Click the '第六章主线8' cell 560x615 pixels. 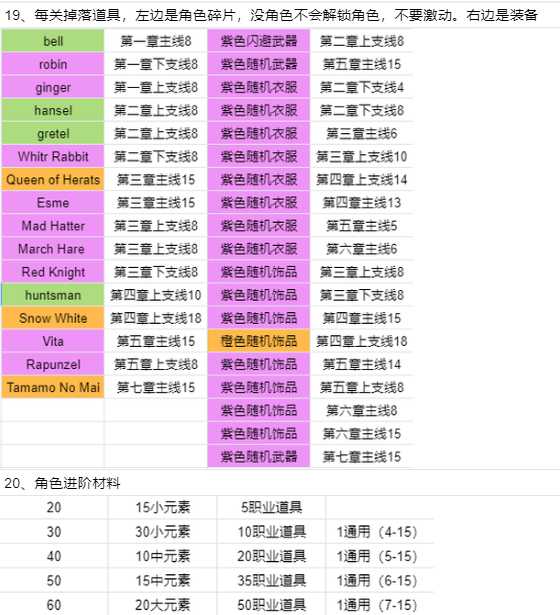pos(362,411)
